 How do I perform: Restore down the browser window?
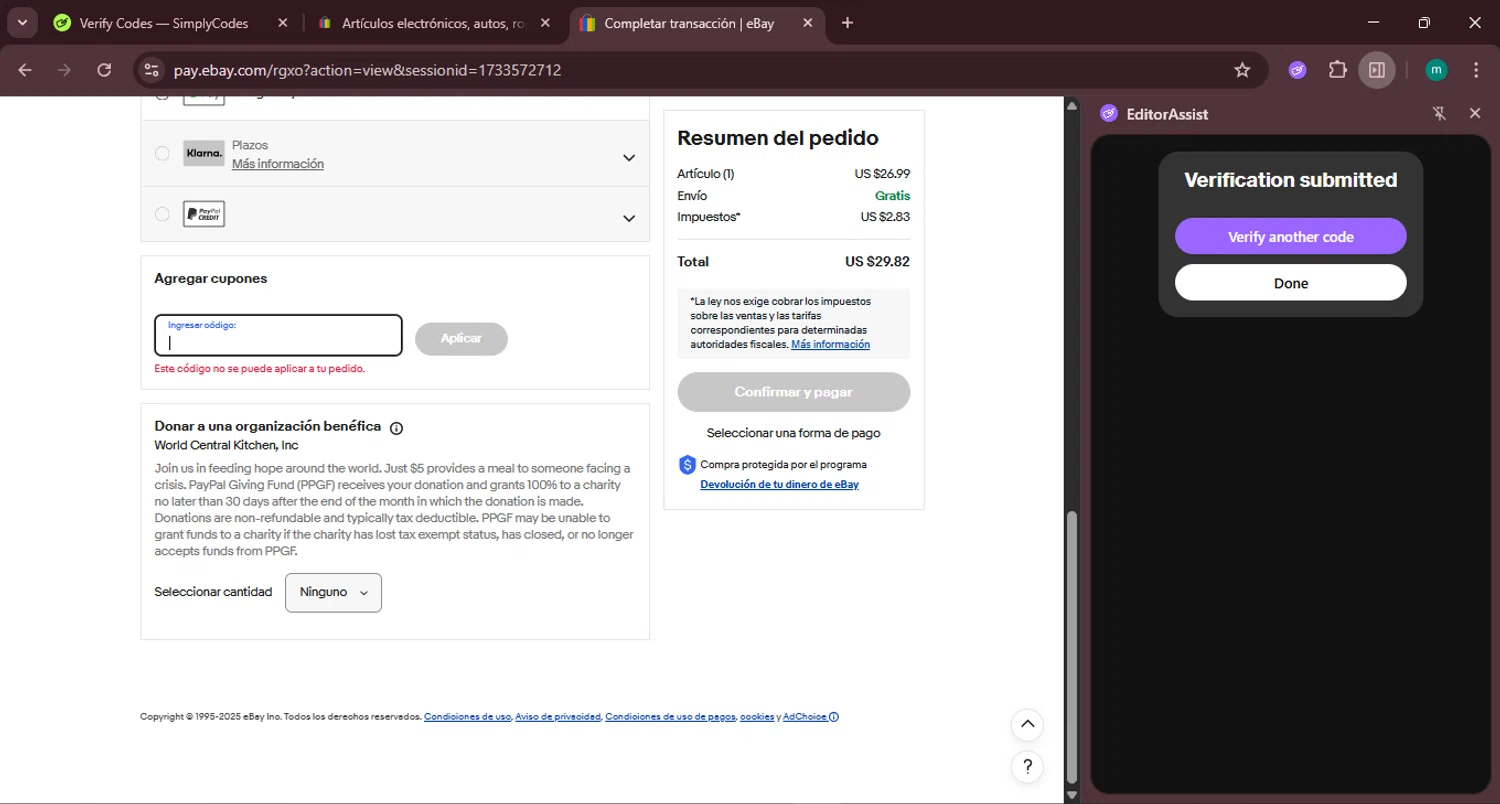(x=1424, y=22)
